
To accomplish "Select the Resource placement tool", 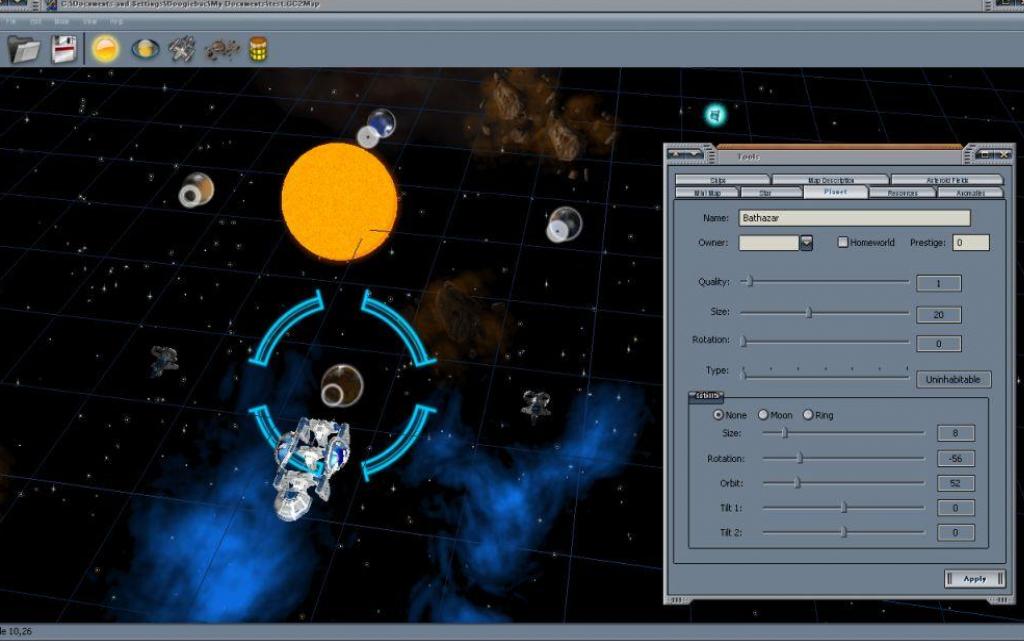I will (256, 47).
